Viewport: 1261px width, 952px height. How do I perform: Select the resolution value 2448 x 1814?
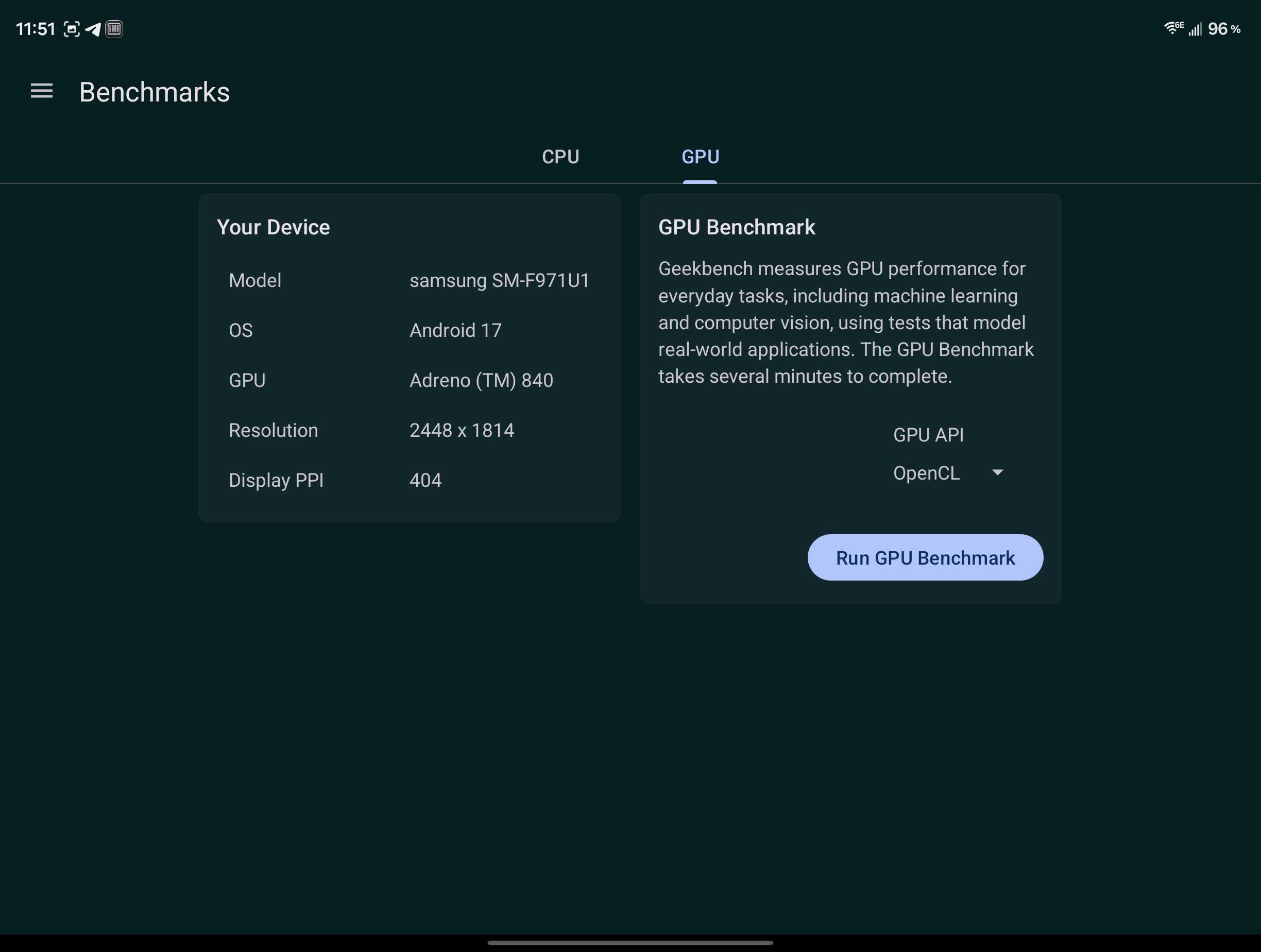462,430
